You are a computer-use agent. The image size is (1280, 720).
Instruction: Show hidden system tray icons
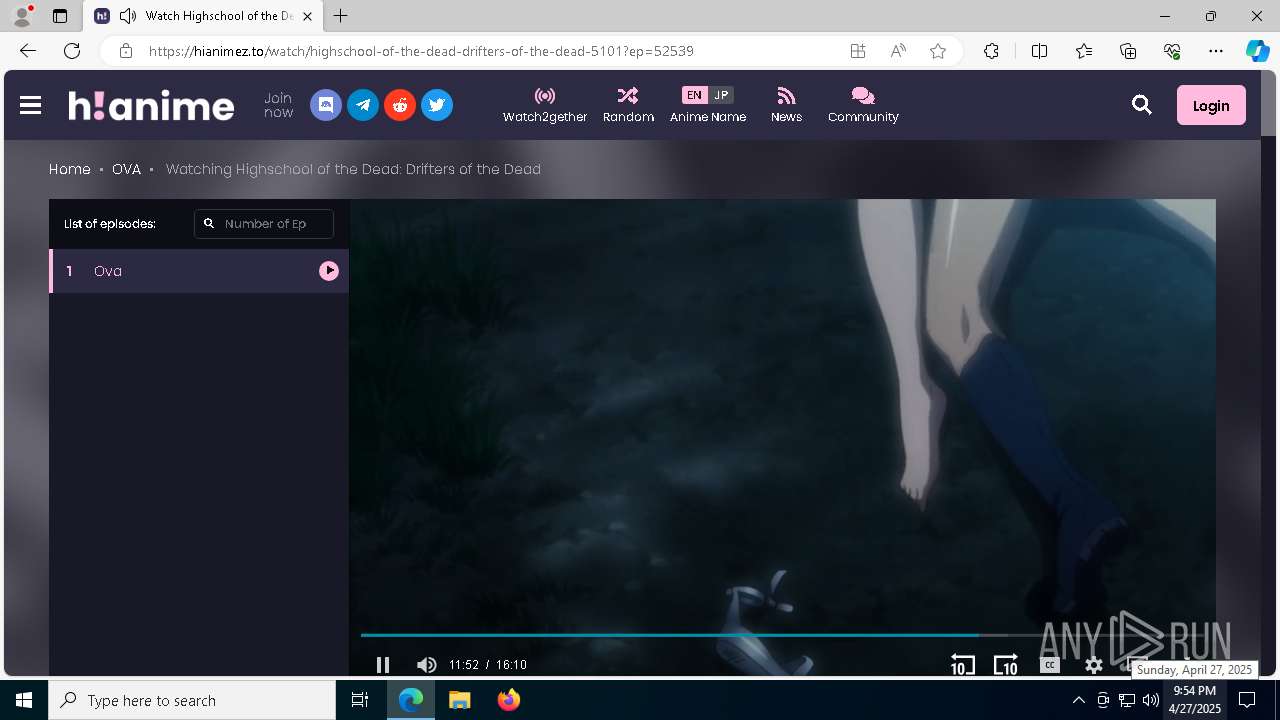pos(1078,700)
